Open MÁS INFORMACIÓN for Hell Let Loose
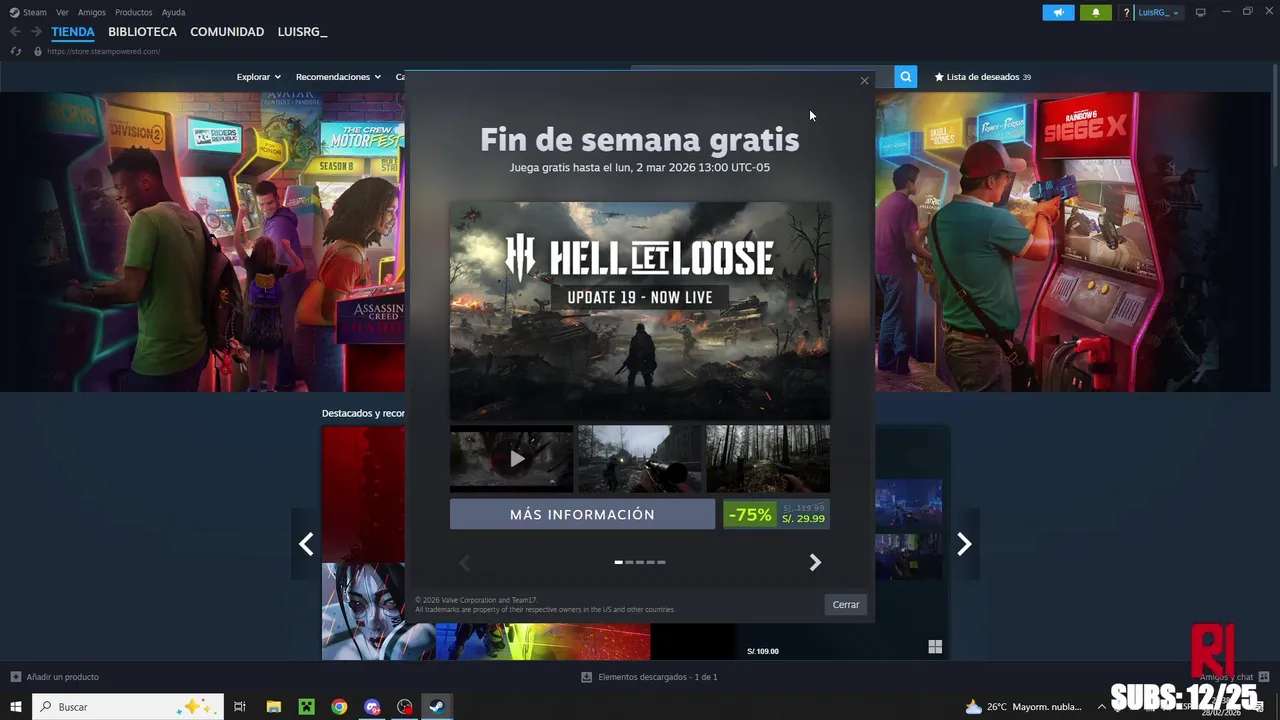1280x720 pixels. (x=582, y=514)
